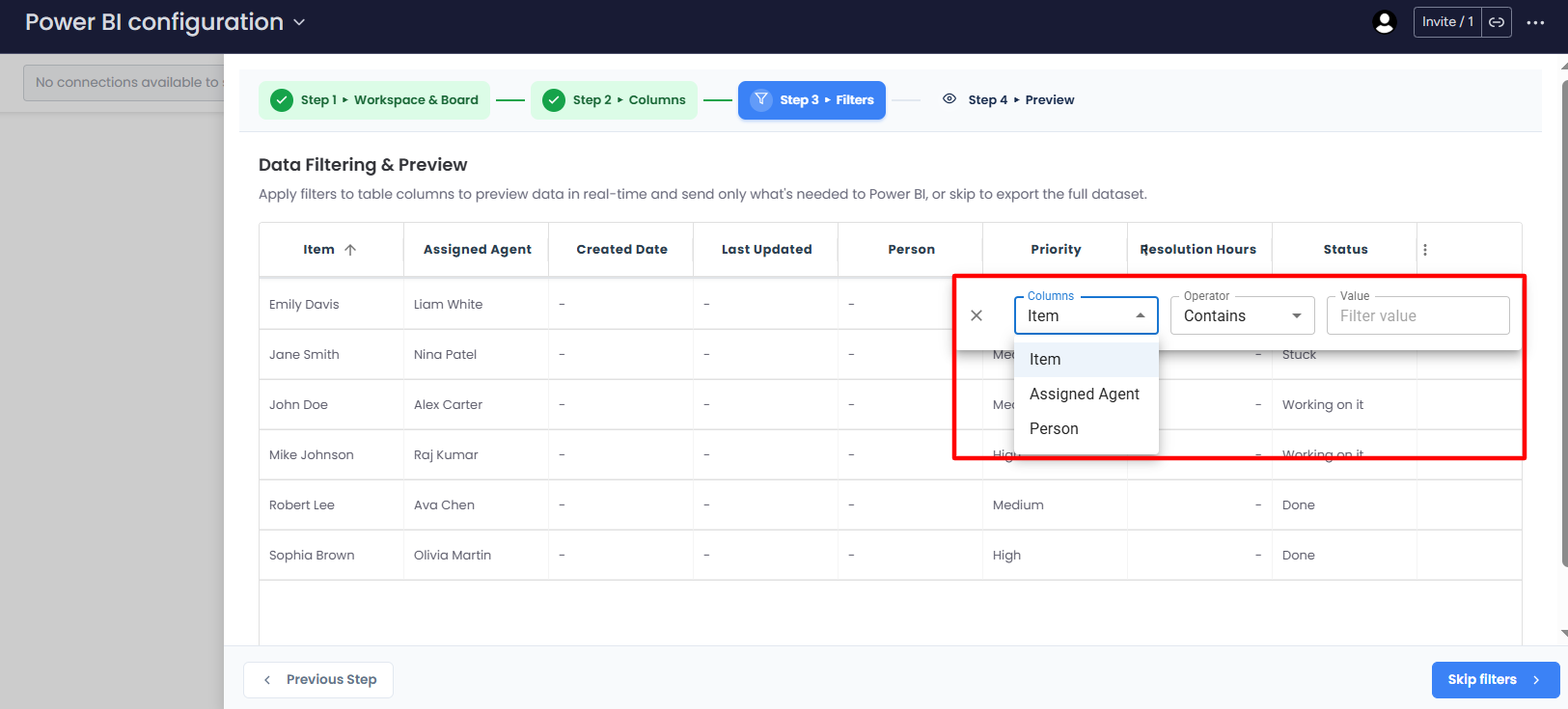This screenshot has width=1568, height=709.
Task: Choose Person from the Columns list
Action: point(1087,429)
